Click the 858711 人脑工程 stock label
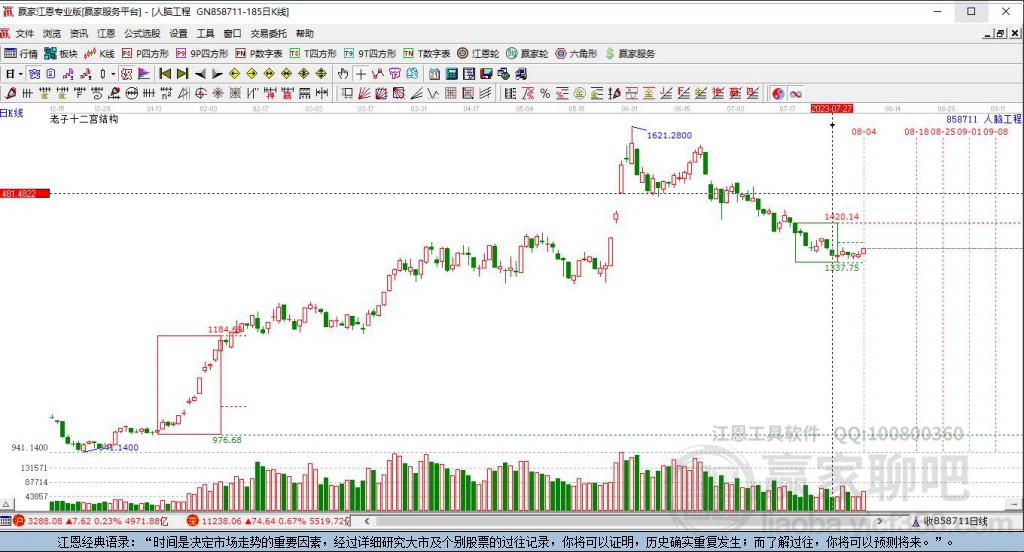 pyautogui.click(x=984, y=119)
